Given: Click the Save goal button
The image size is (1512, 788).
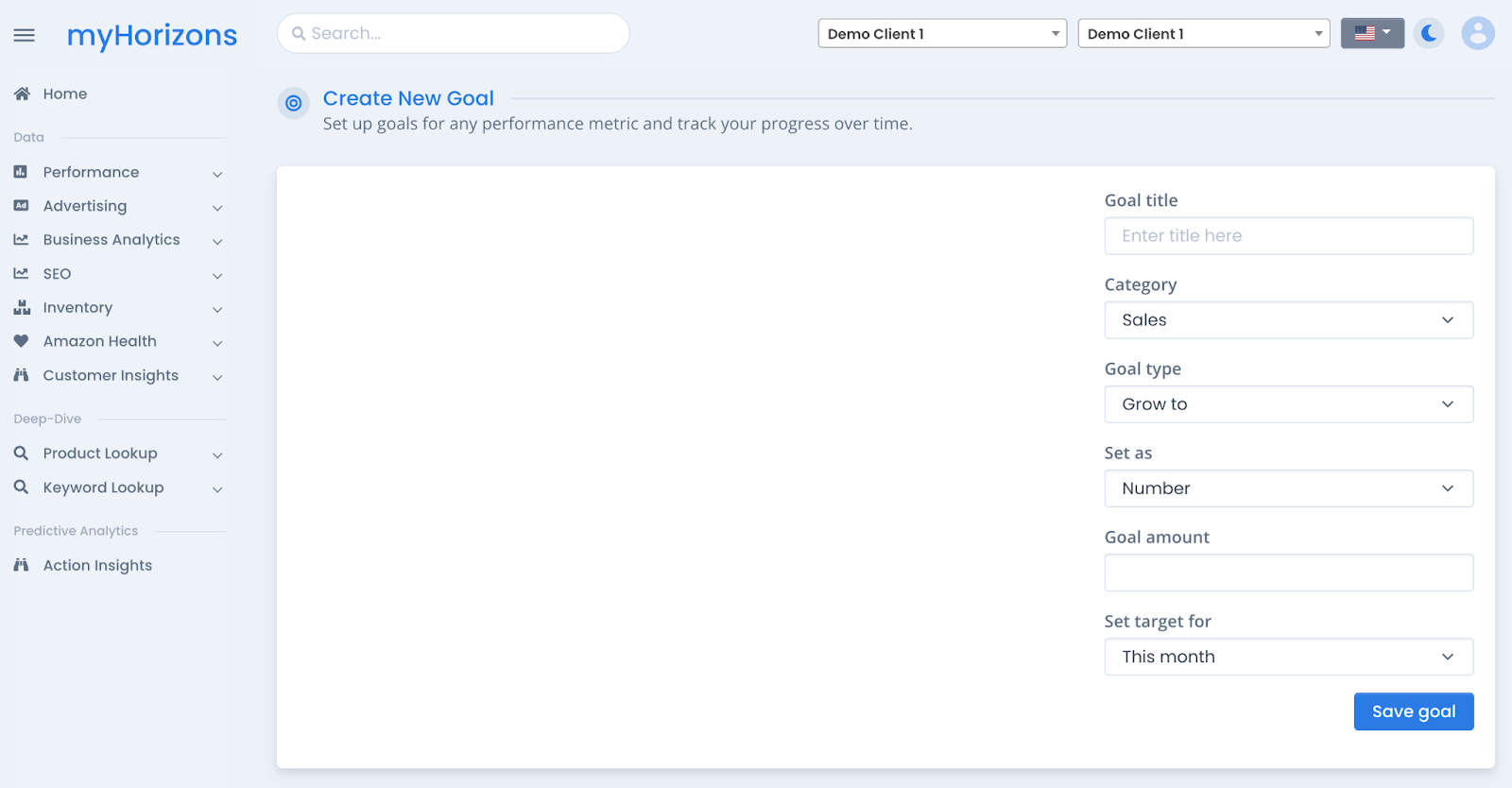Looking at the screenshot, I should point(1414,711).
